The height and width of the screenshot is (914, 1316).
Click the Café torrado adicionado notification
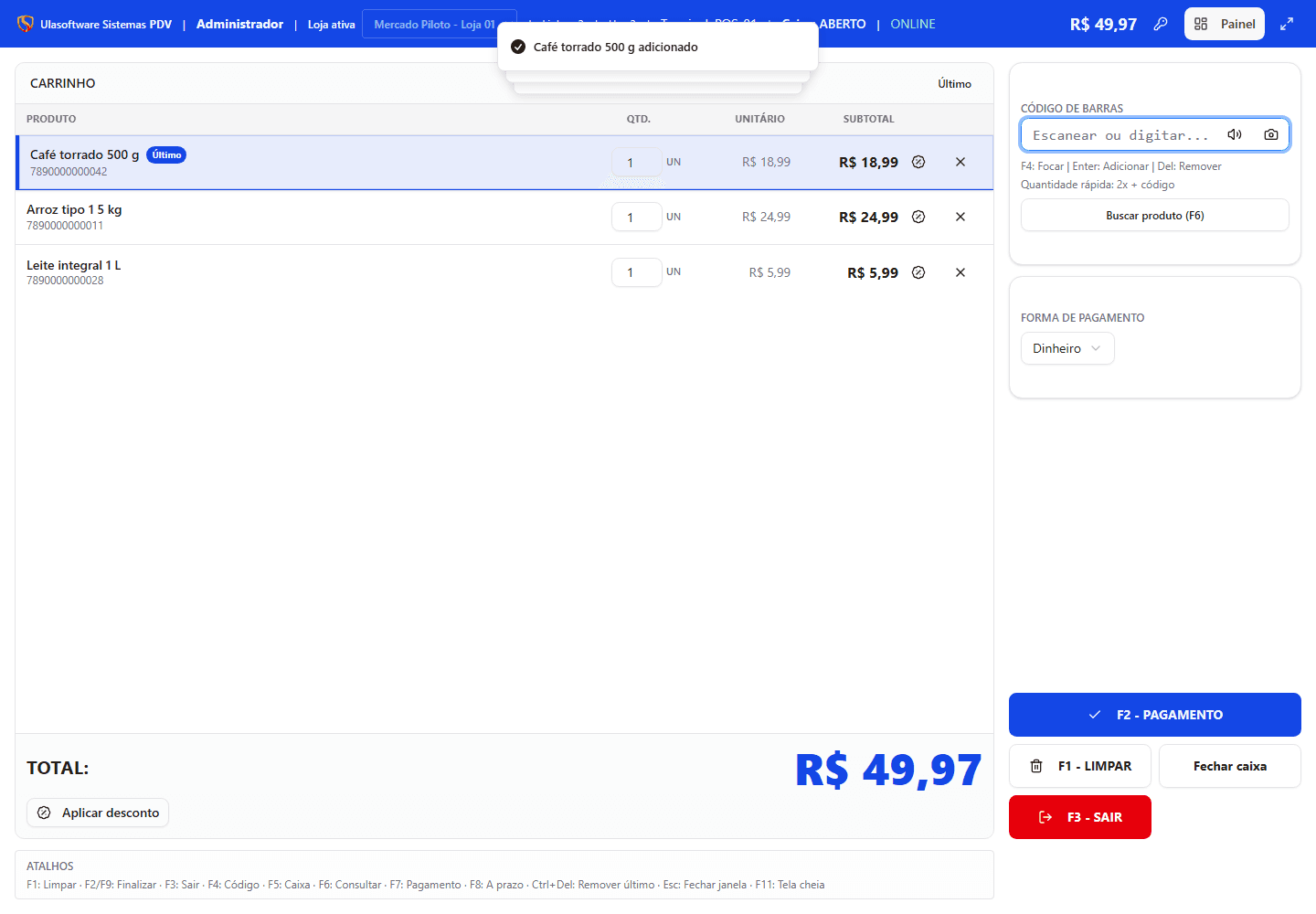click(658, 47)
